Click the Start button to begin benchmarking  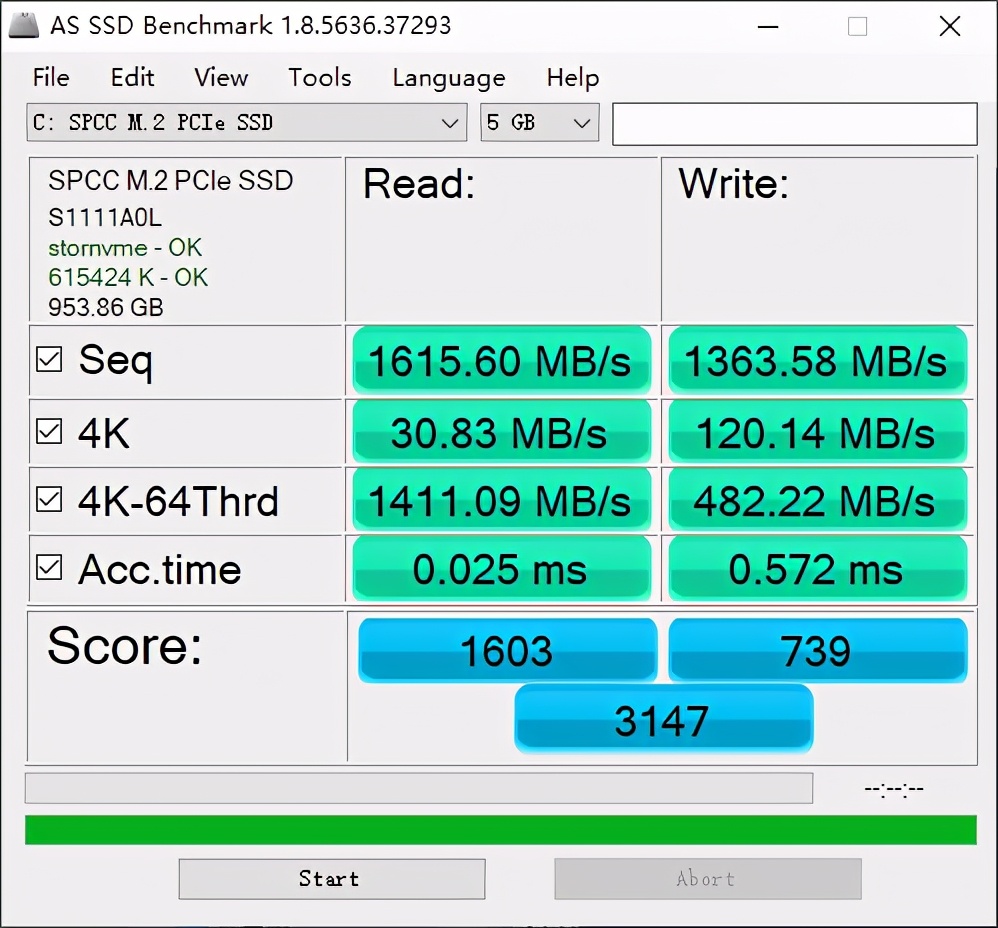tap(331, 878)
